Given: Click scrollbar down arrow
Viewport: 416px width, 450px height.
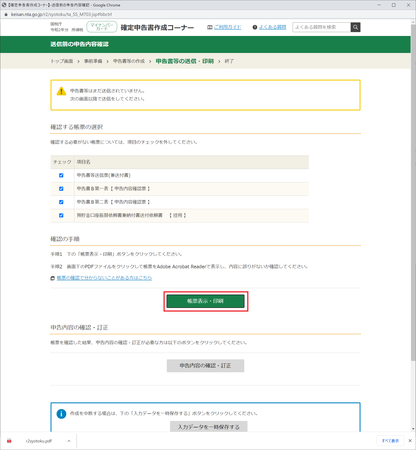Looking at the screenshot, I should click(x=413, y=429).
